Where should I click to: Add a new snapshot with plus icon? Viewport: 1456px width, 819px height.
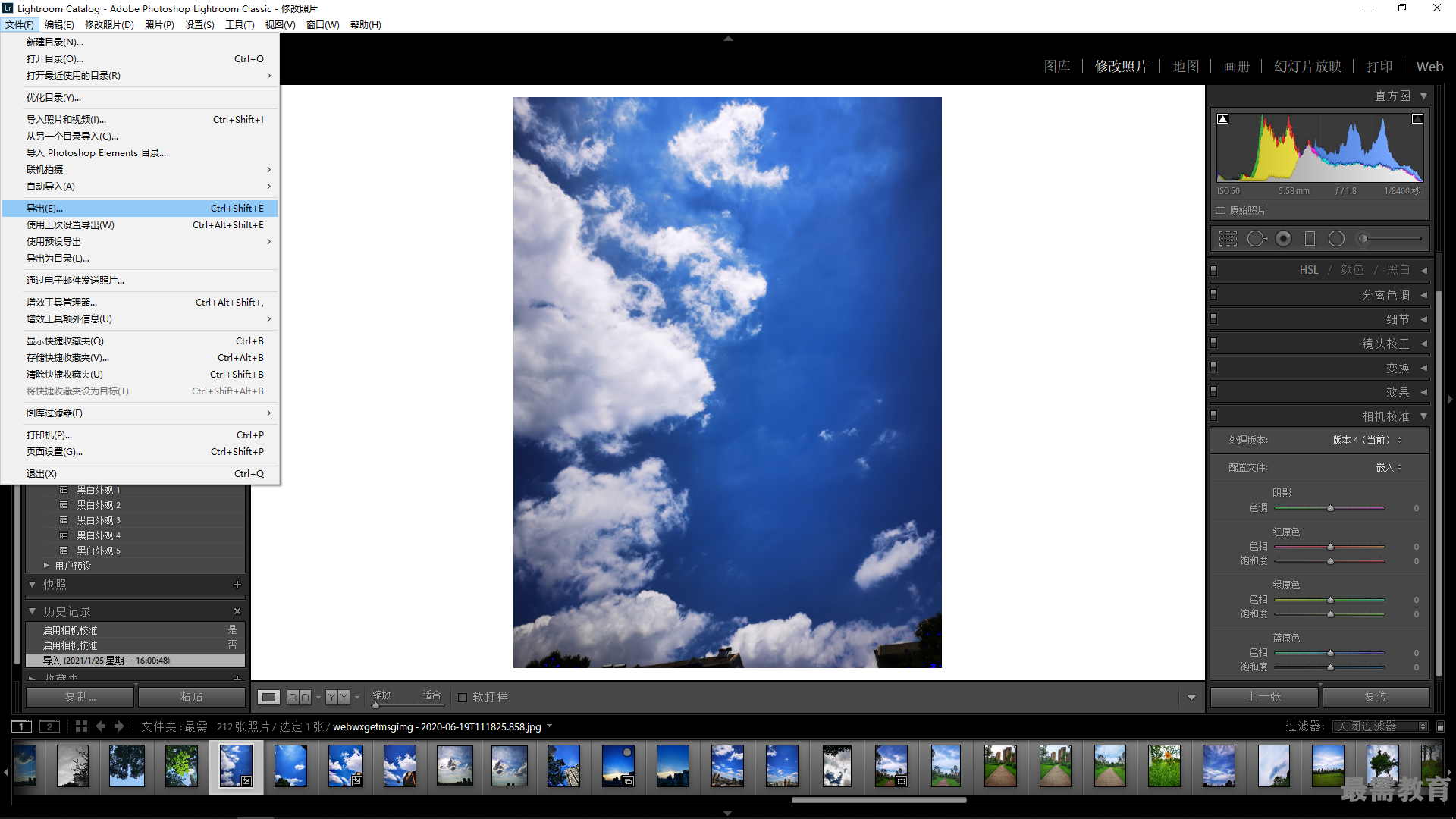[237, 585]
